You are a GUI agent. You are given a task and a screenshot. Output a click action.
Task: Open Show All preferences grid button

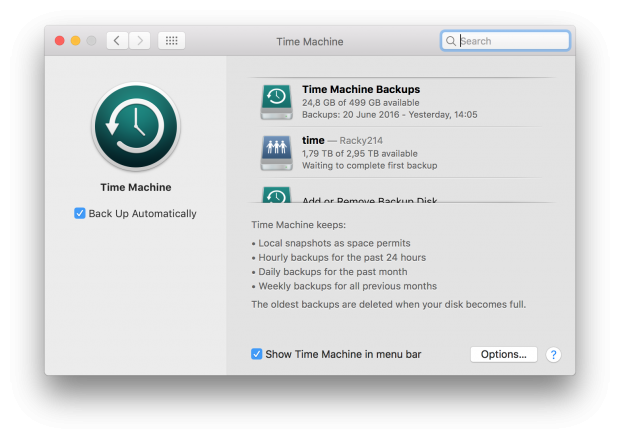[171, 41]
